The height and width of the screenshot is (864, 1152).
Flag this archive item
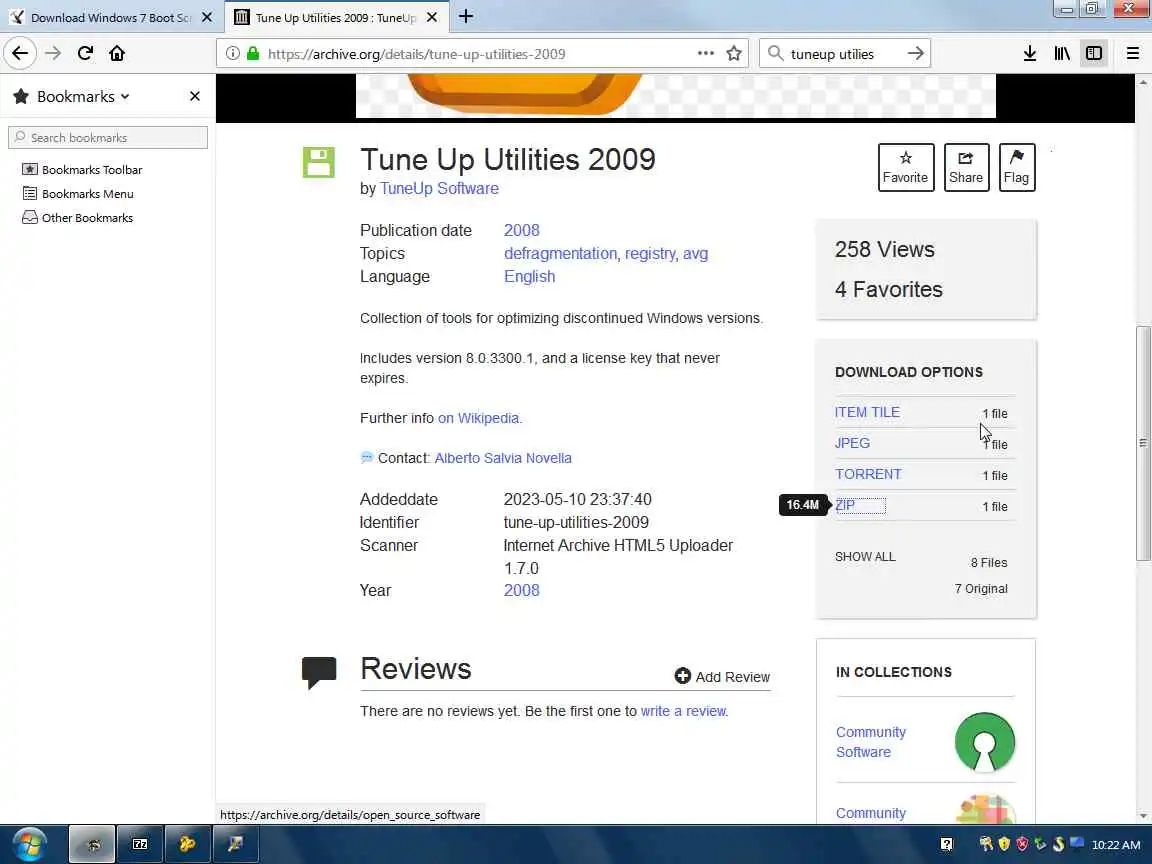(x=1016, y=168)
